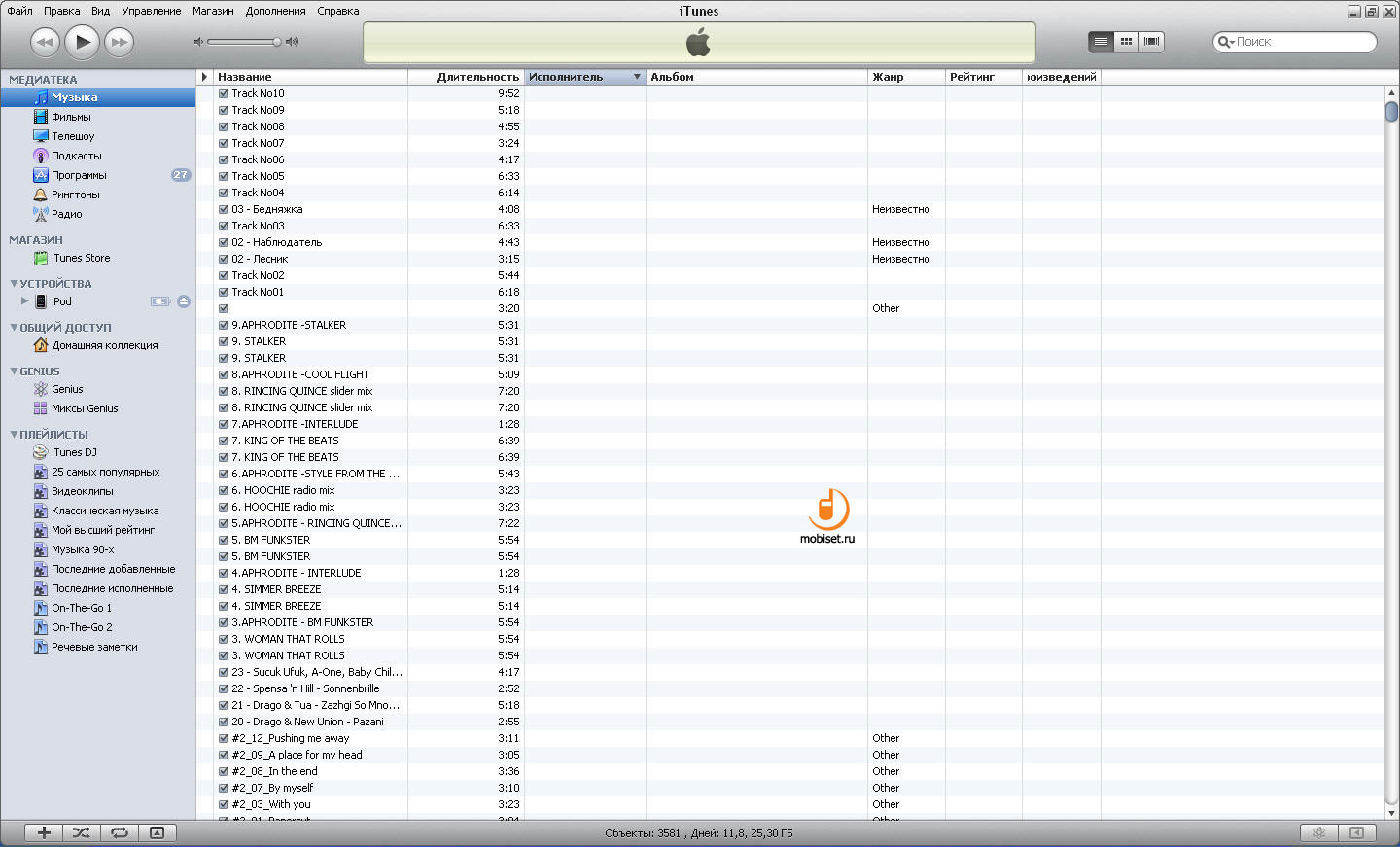1400x847 pixels.
Task: Toggle shuffle mode button
Action: coord(82,832)
